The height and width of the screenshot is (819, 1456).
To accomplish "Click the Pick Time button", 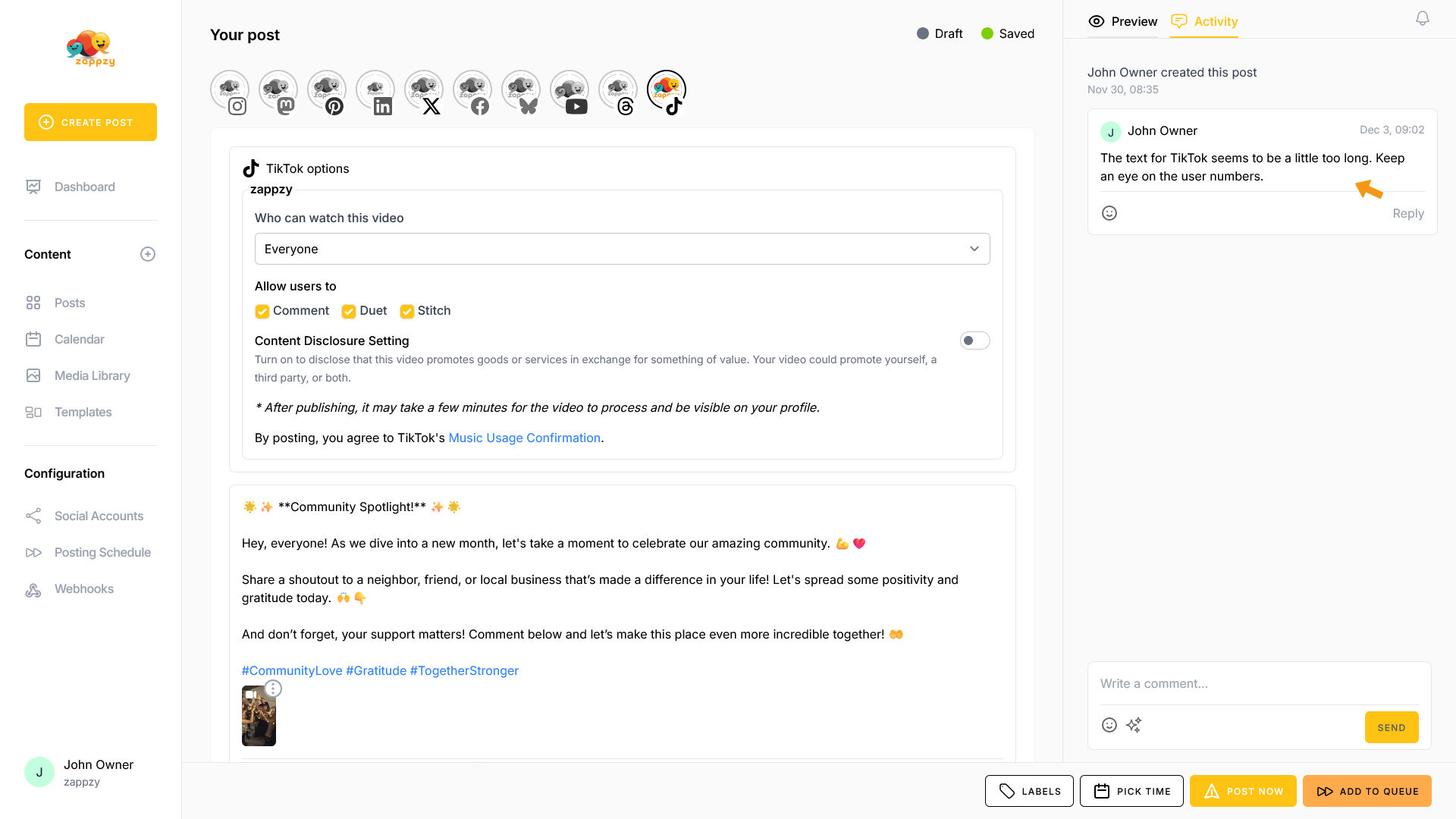I will 1131,791.
